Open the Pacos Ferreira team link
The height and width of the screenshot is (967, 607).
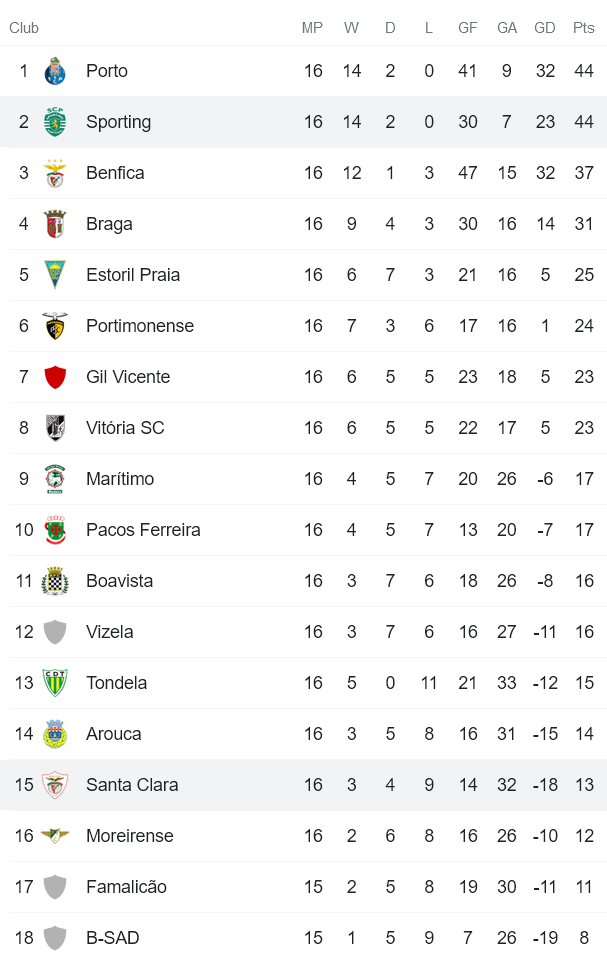(143, 530)
